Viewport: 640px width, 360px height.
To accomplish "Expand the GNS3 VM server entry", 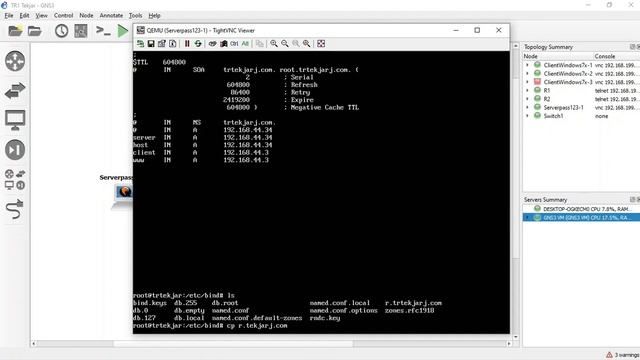I will pos(527,218).
